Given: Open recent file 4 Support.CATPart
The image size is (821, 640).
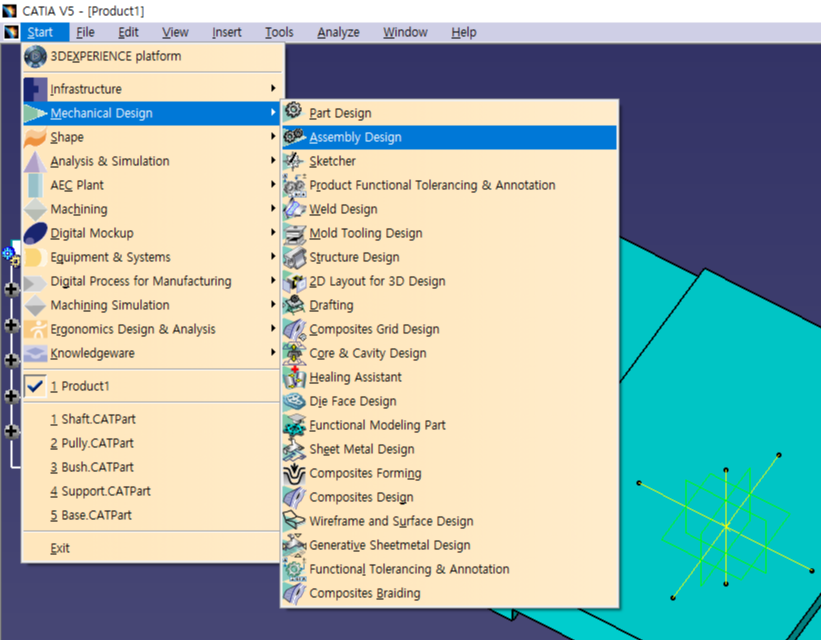Looking at the screenshot, I should click(x=152, y=491).
